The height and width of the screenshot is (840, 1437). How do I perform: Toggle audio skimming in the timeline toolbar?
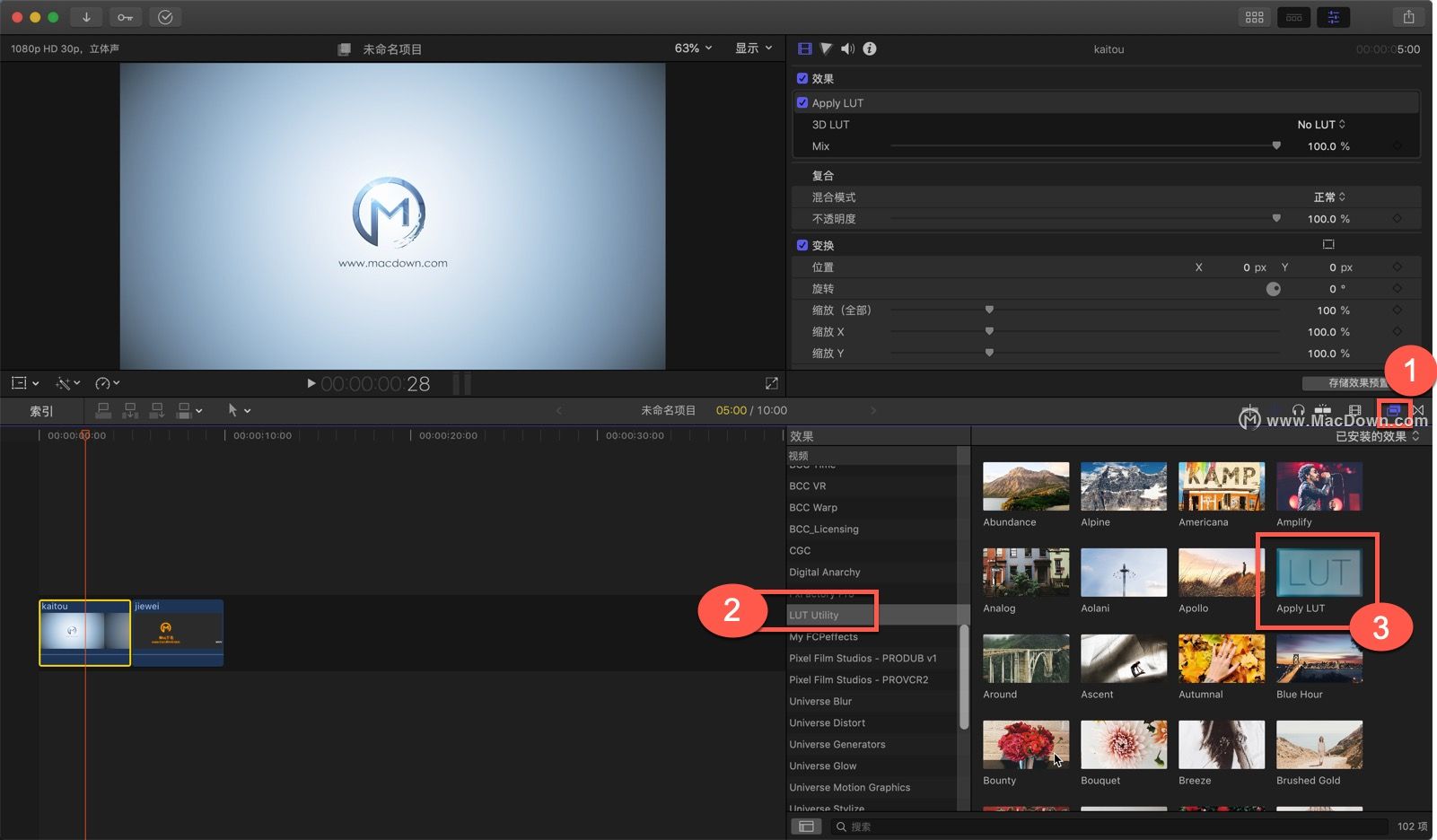(1299, 410)
